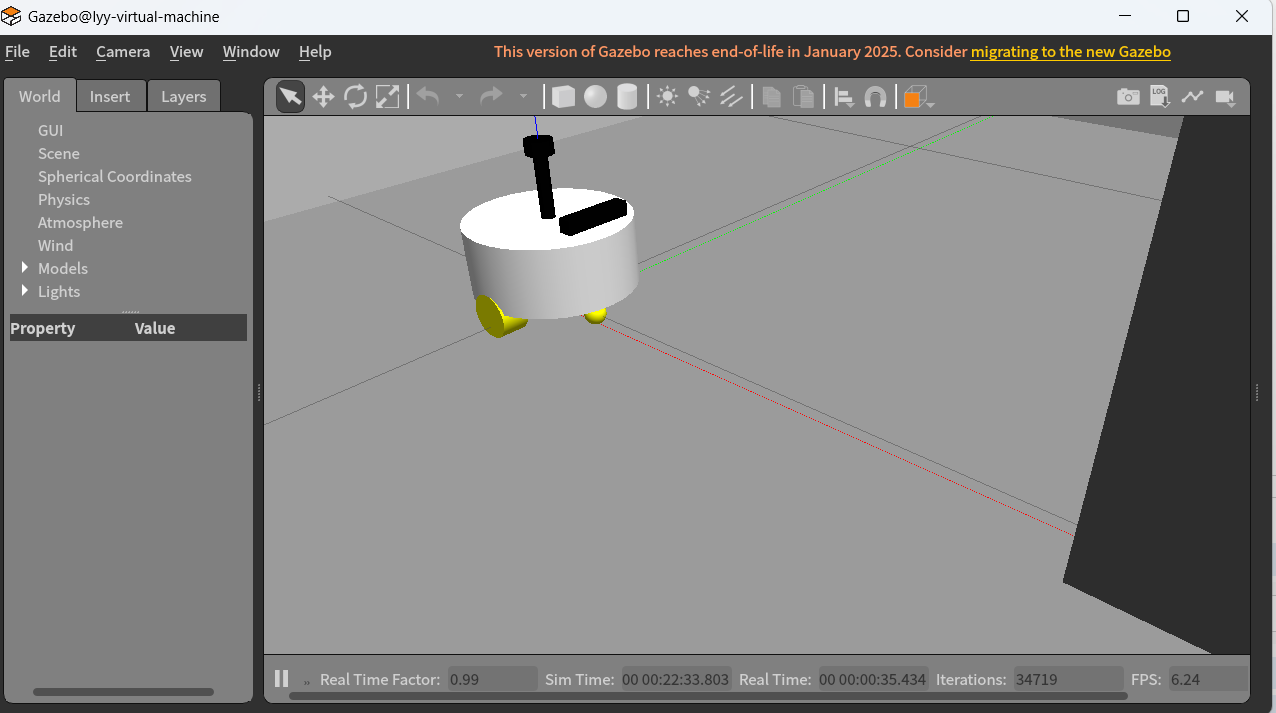The image size is (1276, 713).
Task: Switch to the Layers tab
Action: click(184, 96)
